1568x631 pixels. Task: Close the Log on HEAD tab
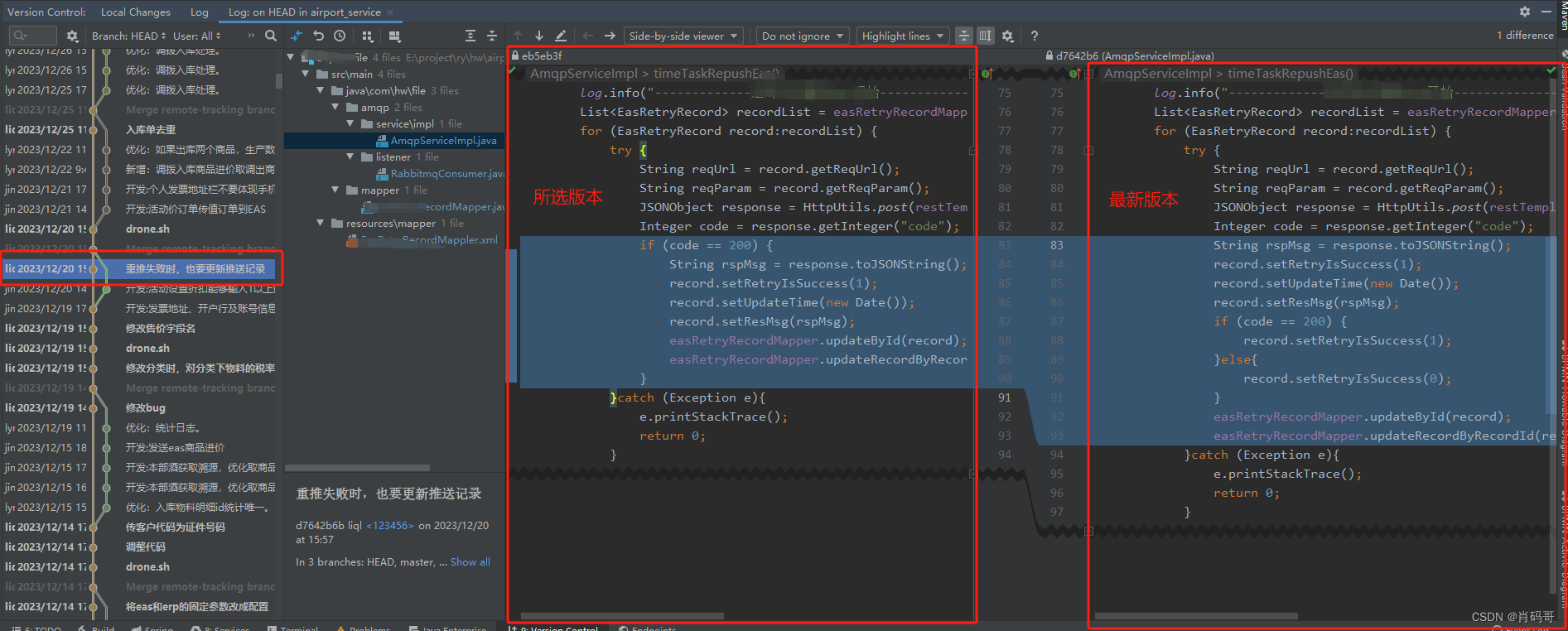click(390, 12)
